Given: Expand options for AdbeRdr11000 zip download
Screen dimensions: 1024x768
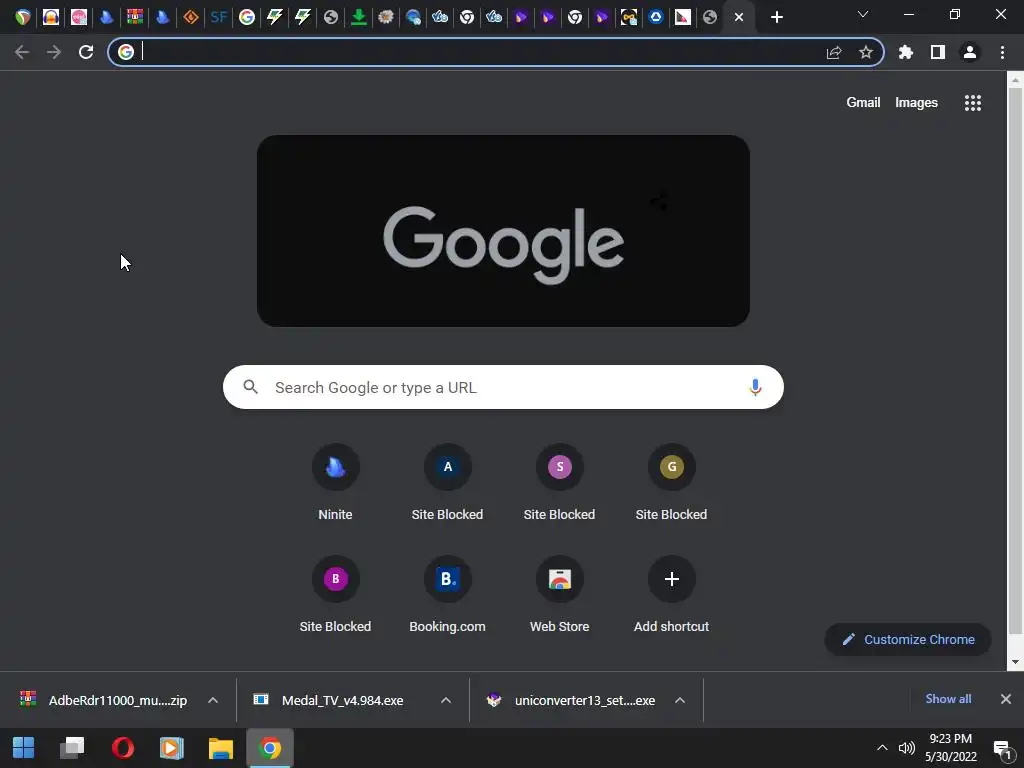Looking at the screenshot, I should 213,700.
